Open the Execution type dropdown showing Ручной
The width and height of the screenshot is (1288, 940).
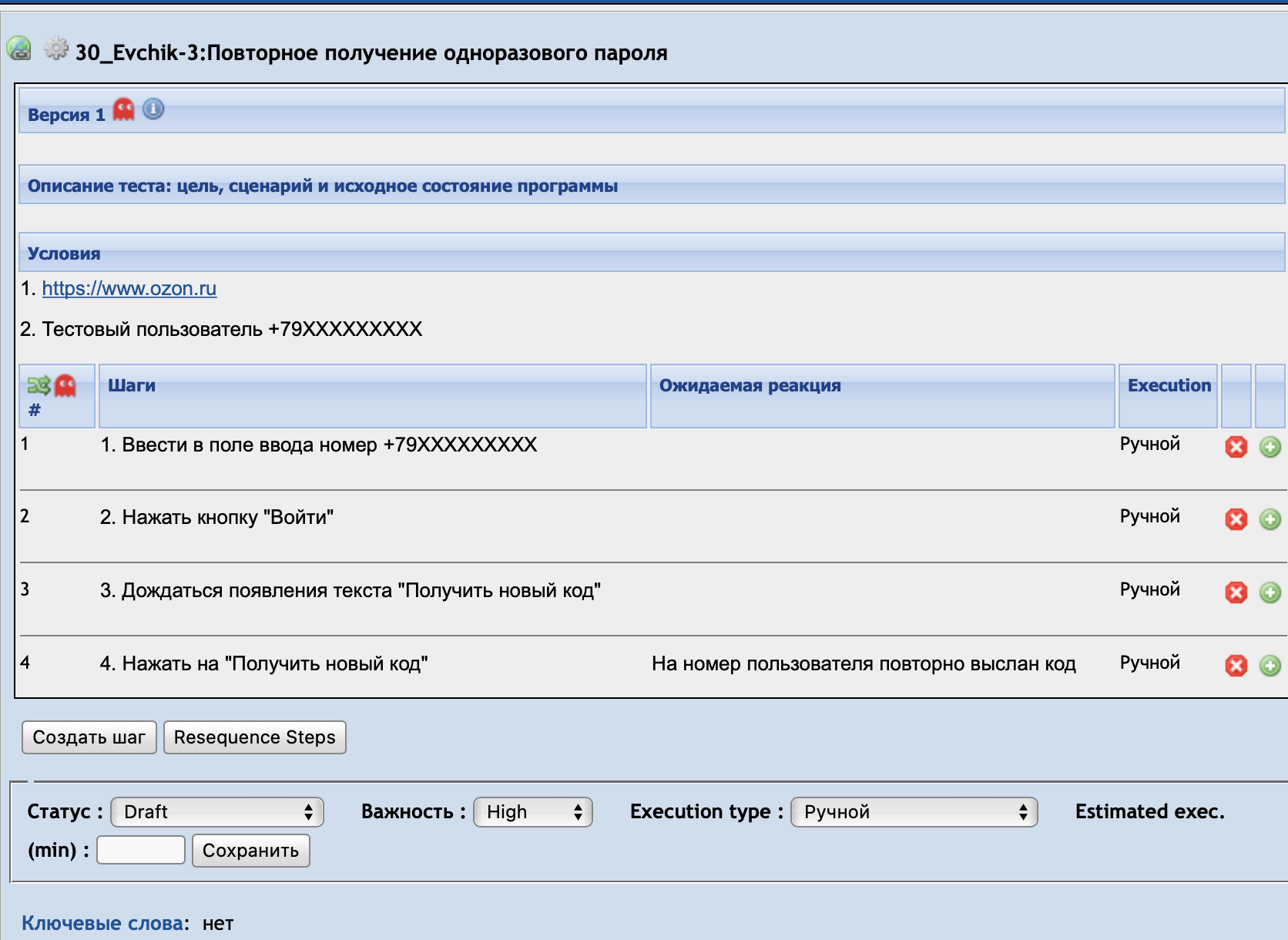[x=914, y=812]
